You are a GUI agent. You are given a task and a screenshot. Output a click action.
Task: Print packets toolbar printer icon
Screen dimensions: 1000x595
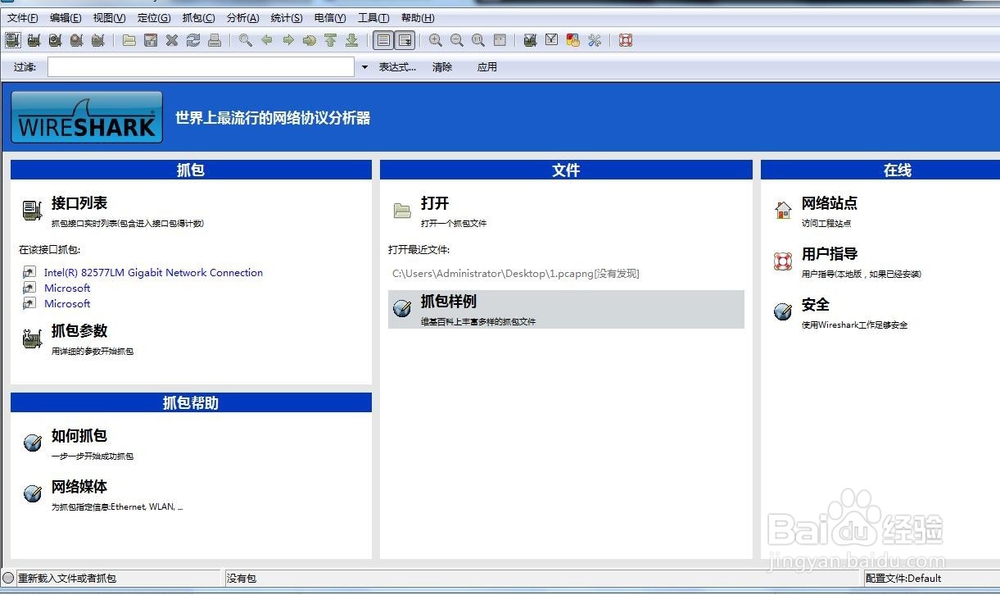point(214,40)
